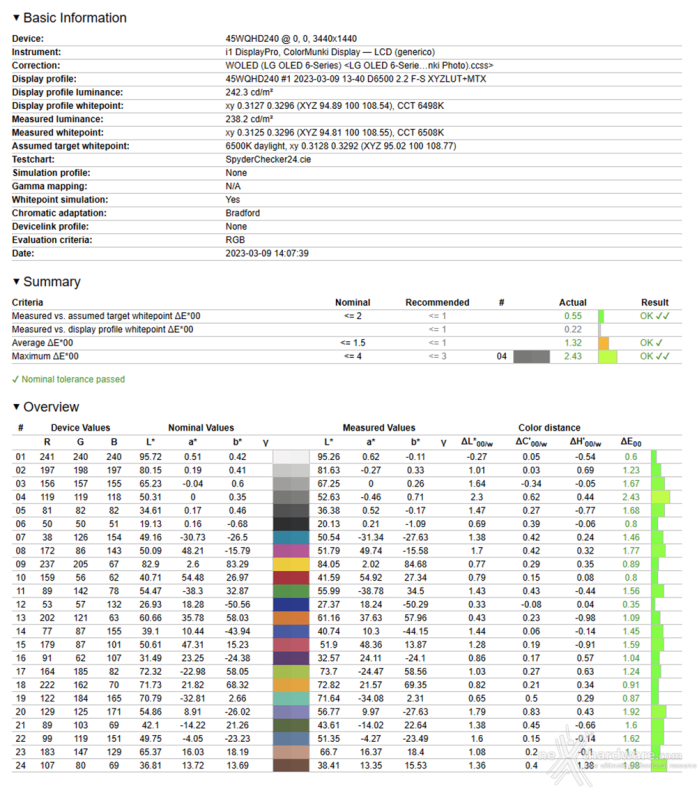This screenshot has height=788, width=697.
Task: Click the Criteria column header
Action: click(28, 303)
